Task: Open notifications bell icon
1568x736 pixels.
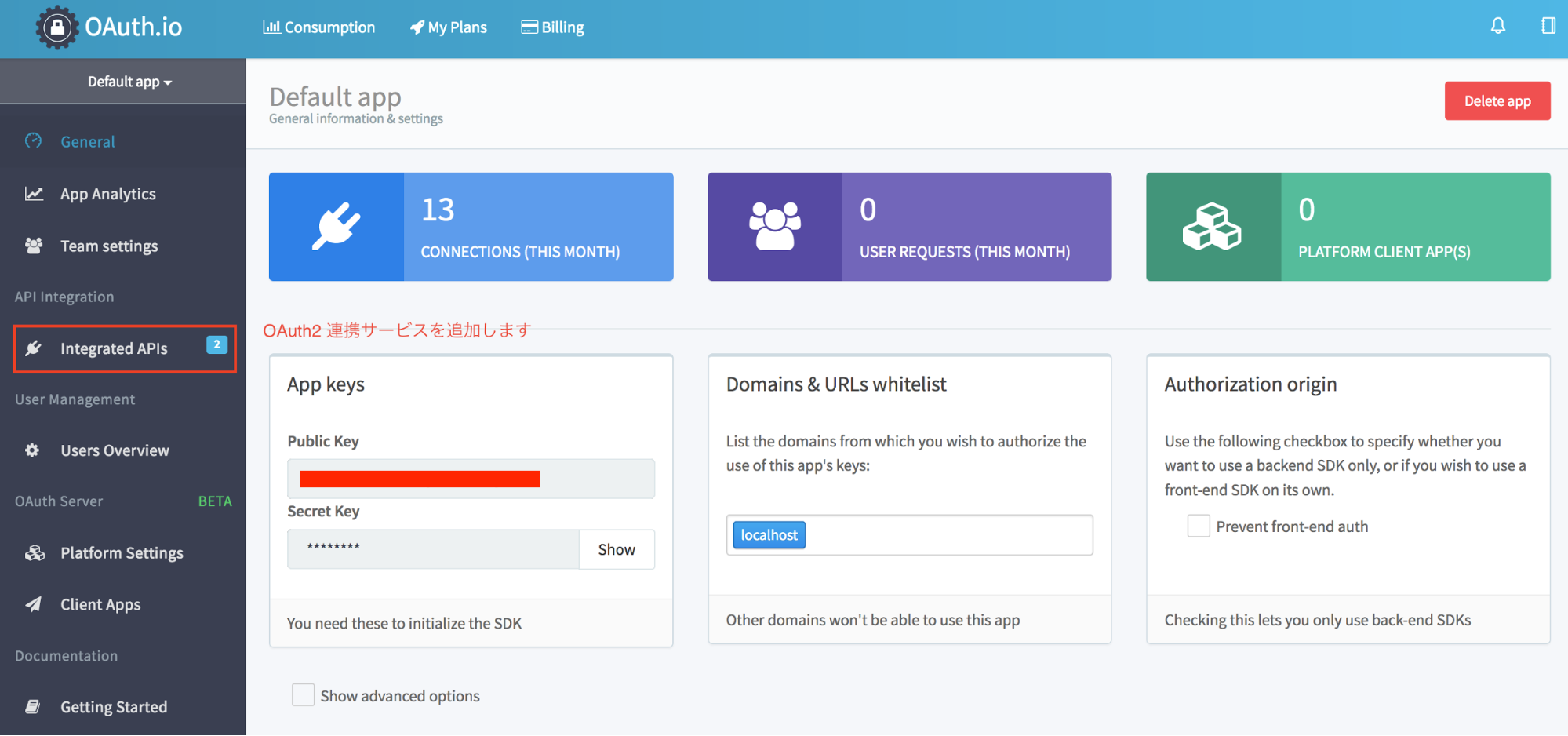Action: pos(1498,26)
